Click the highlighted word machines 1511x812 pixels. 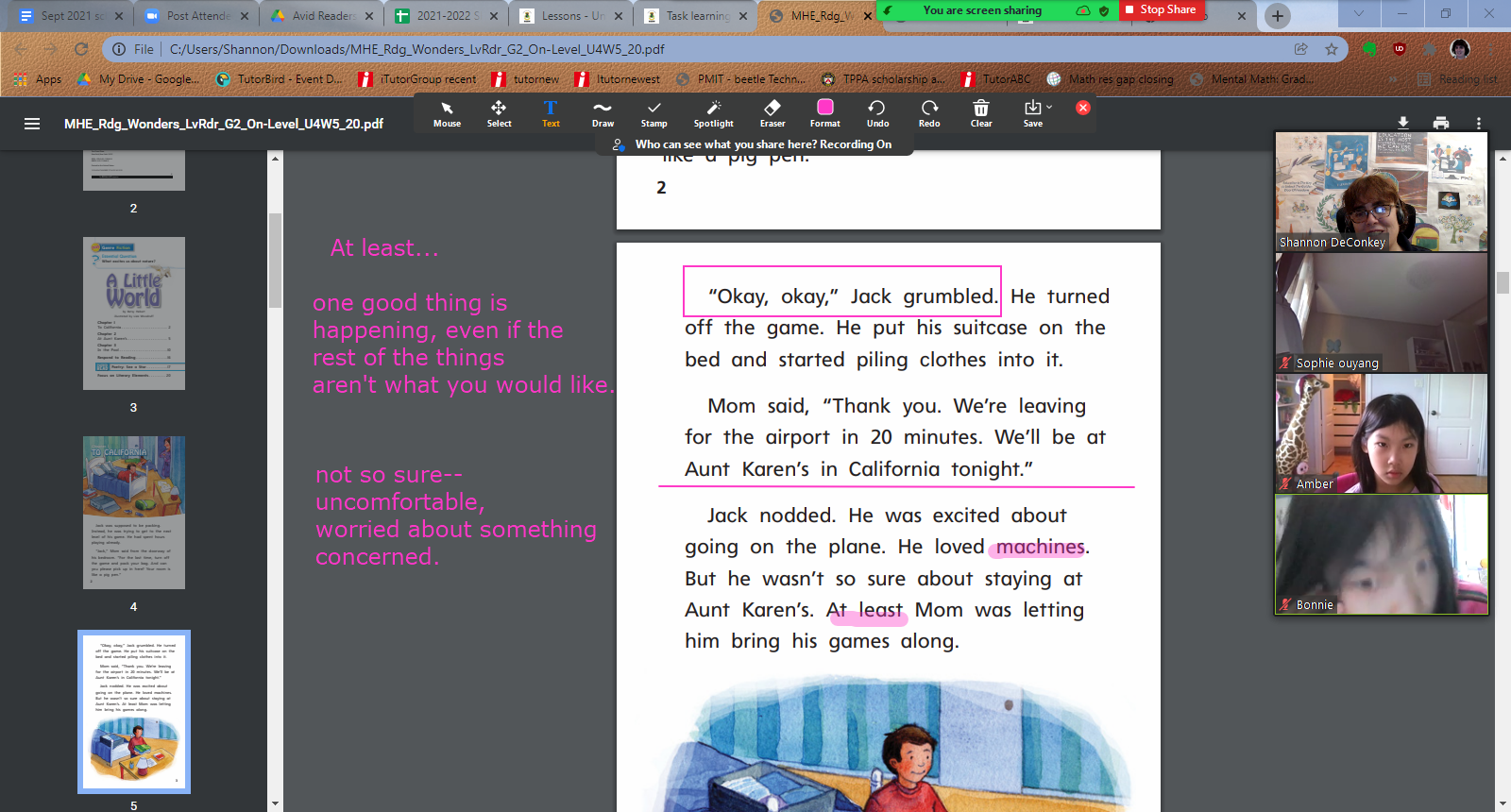click(x=1040, y=547)
